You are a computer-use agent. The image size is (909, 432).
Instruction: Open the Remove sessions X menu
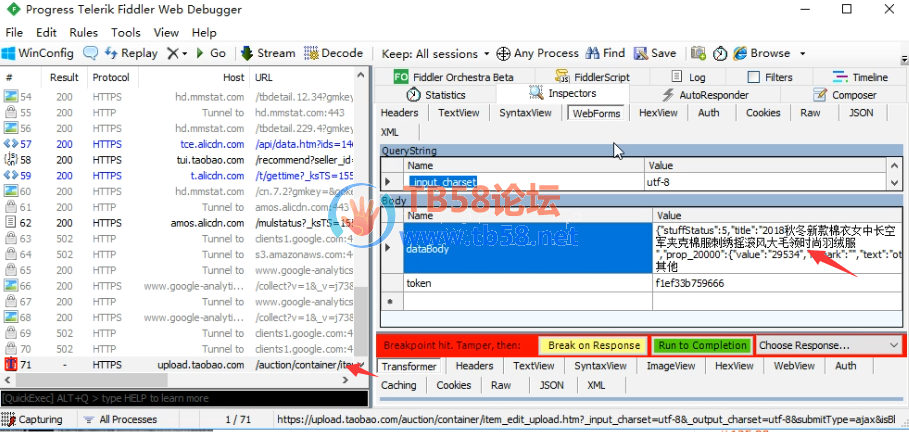177,53
